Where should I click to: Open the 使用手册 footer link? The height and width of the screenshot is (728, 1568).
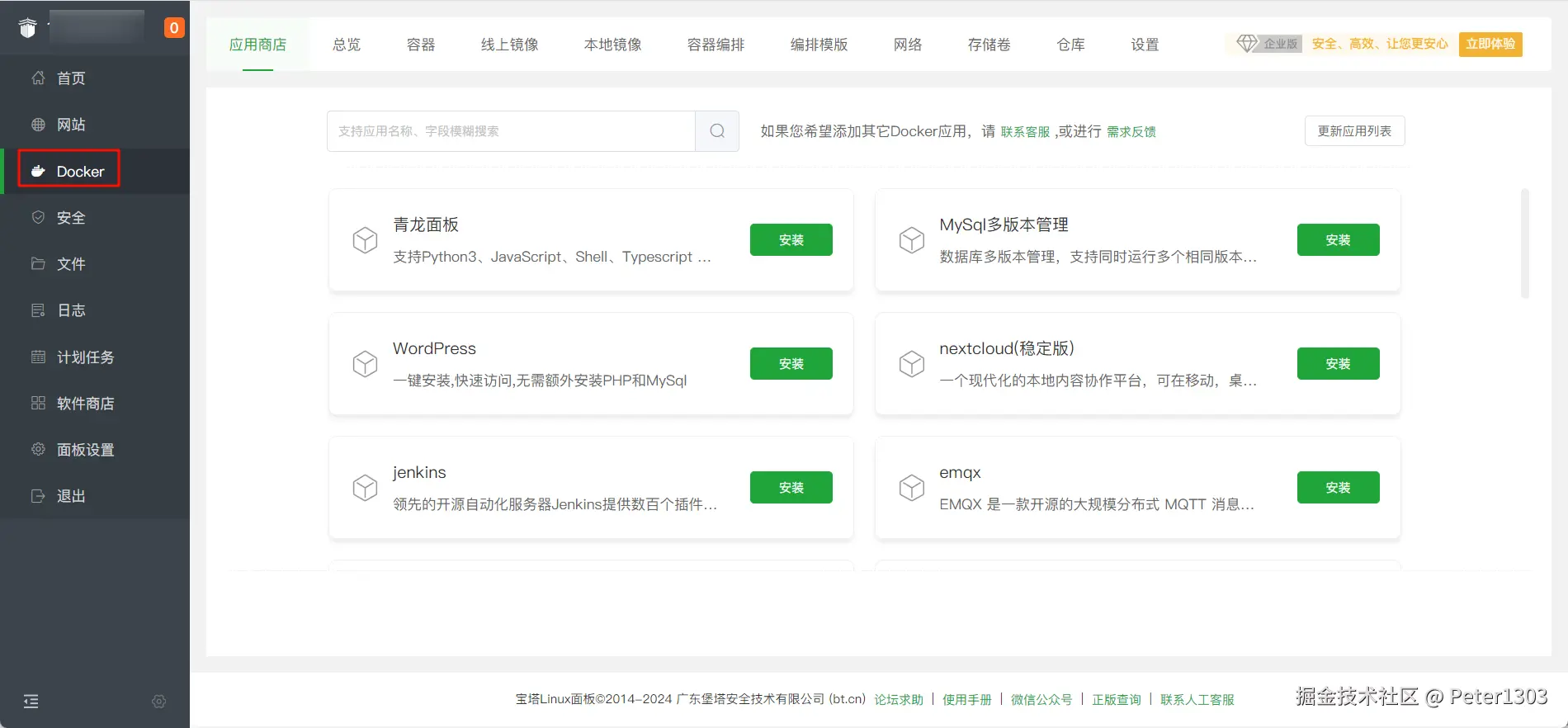(967, 700)
